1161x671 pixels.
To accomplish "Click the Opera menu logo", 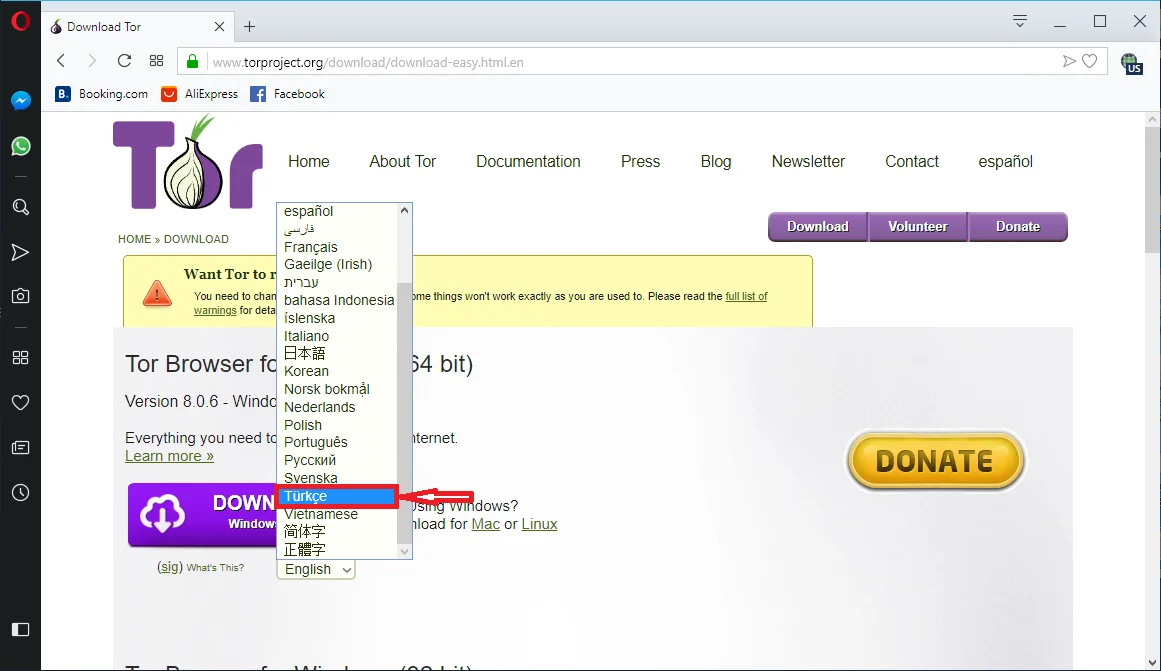I will pyautogui.click(x=20, y=22).
